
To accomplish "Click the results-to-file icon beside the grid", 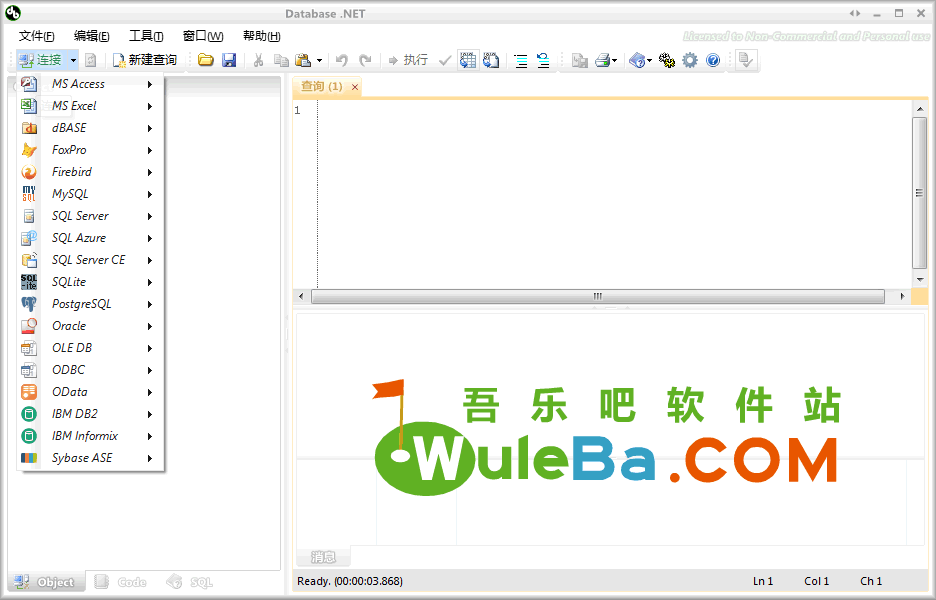I will [491, 60].
